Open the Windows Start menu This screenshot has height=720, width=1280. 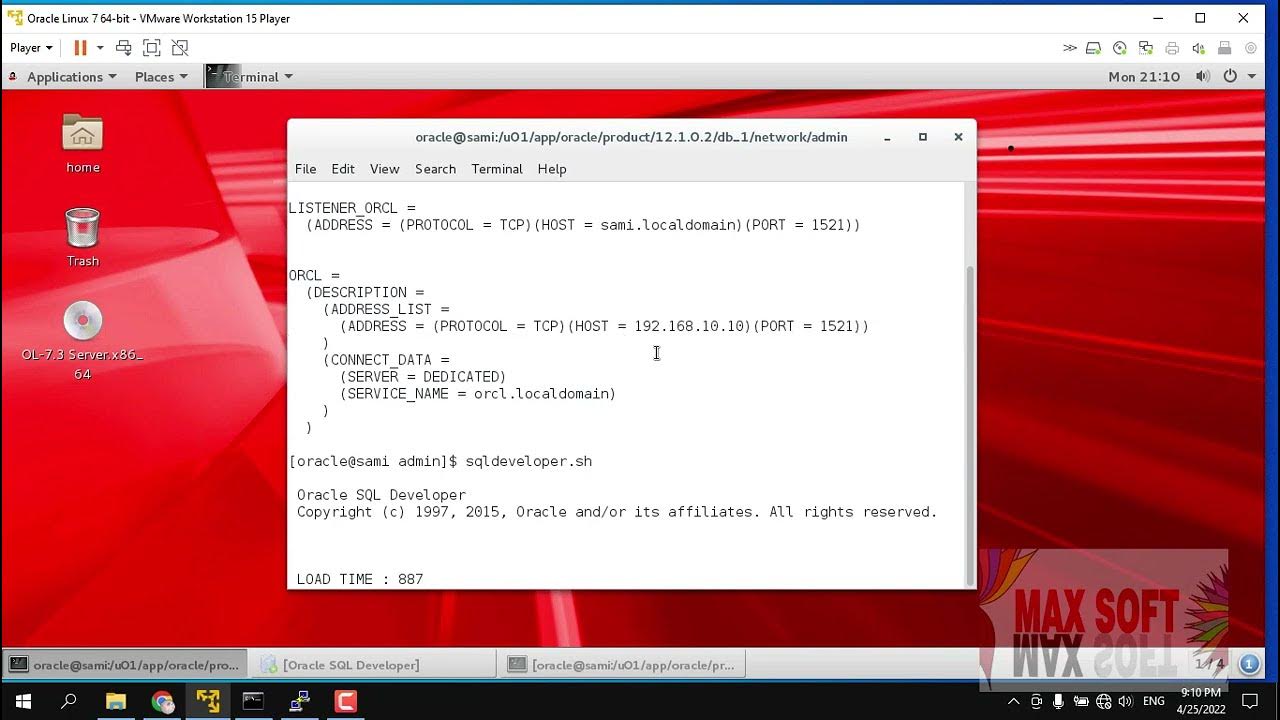point(23,701)
